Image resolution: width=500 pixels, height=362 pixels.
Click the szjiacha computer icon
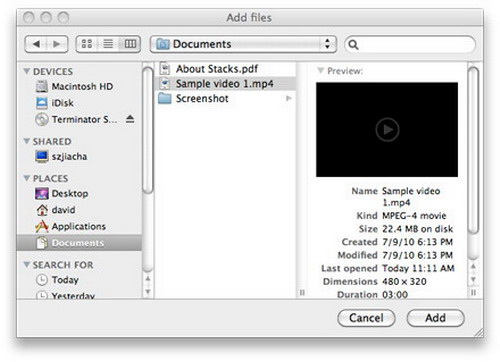click(x=42, y=156)
